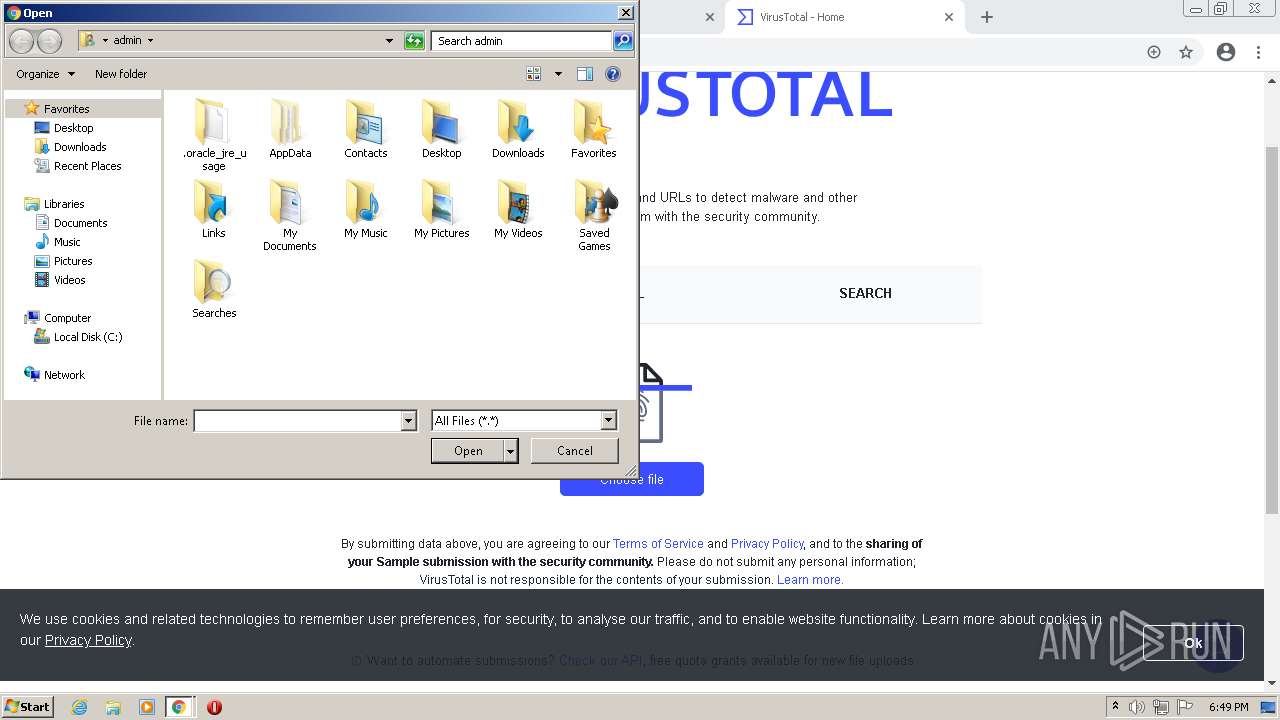This screenshot has width=1280, height=720.
Task: Select Network in navigation pane
Action: click(x=64, y=375)
